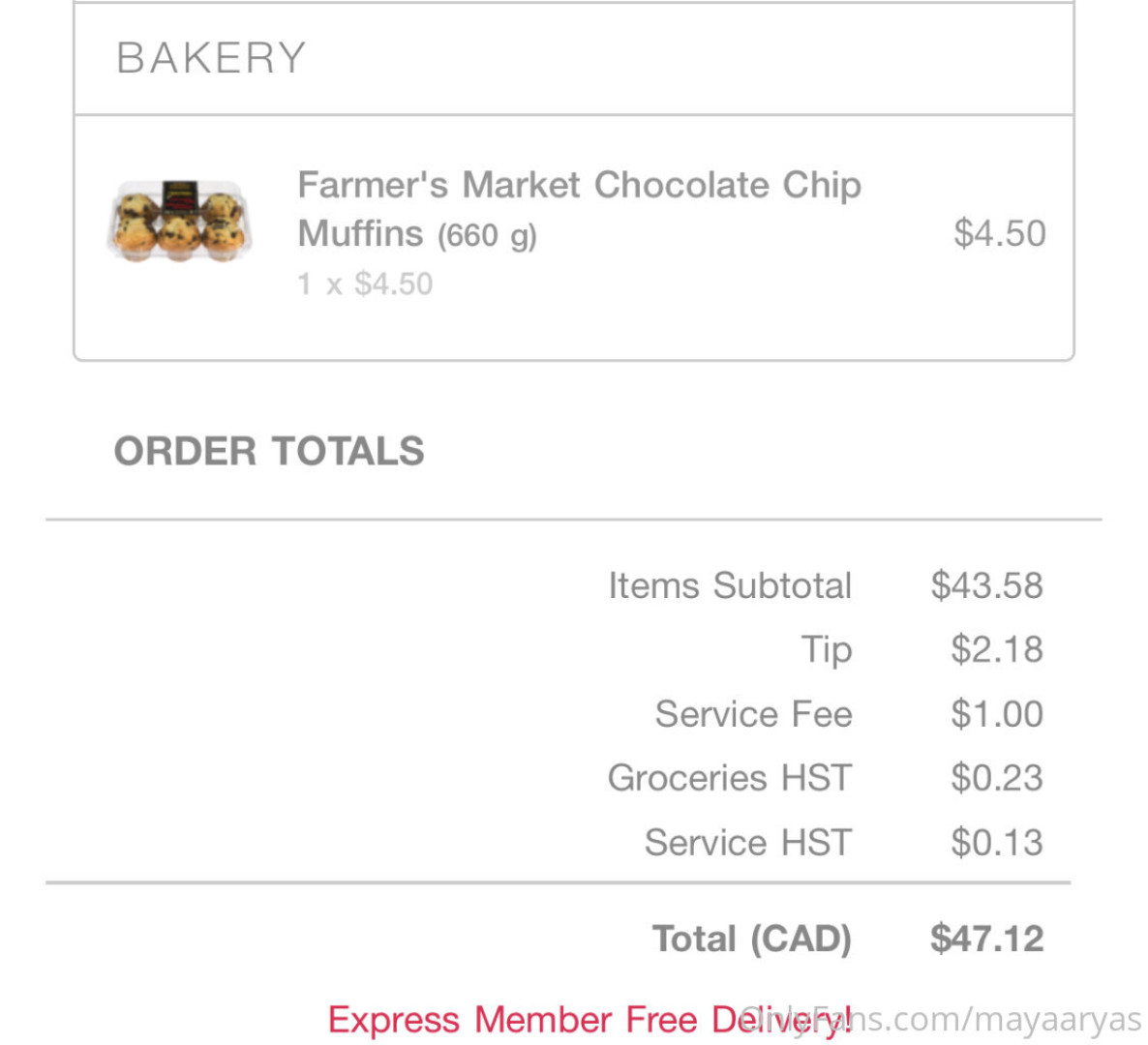Image resolution: width=1148 pixels, height=1045 pixels.
Task: Click the $43.58 subtotal amount
Action: 986,585
